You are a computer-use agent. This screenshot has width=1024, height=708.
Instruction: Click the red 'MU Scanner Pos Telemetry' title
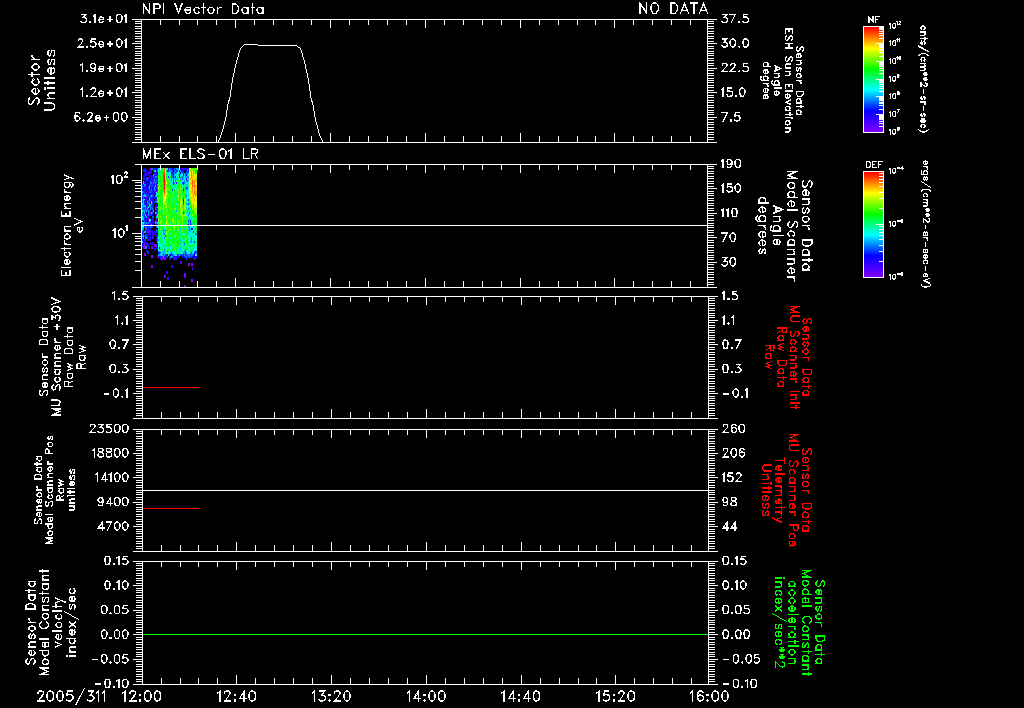(x=787, y=490)
